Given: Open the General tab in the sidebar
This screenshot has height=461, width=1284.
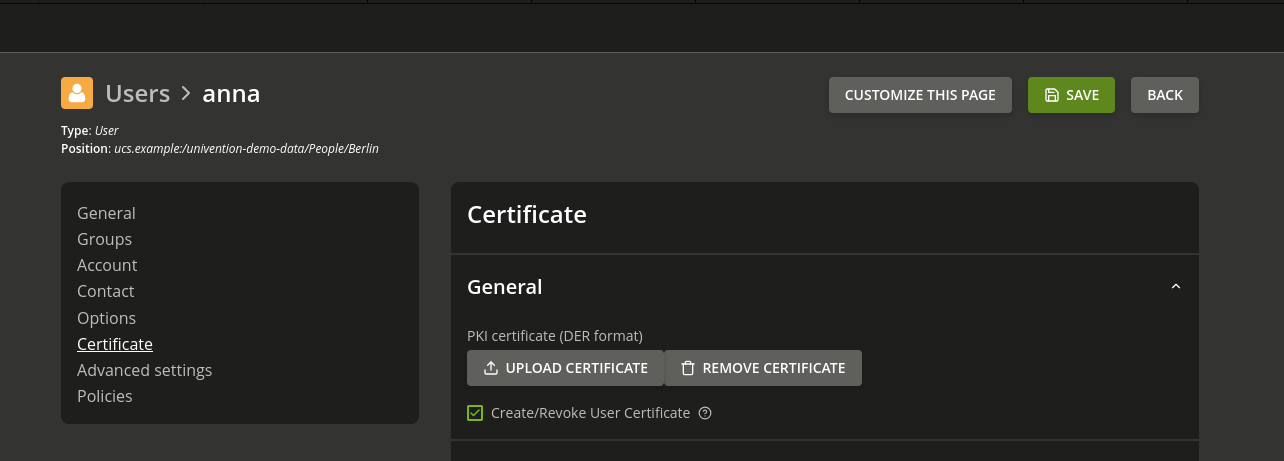Looking at the screenshot, I should [x=106, y=213].
